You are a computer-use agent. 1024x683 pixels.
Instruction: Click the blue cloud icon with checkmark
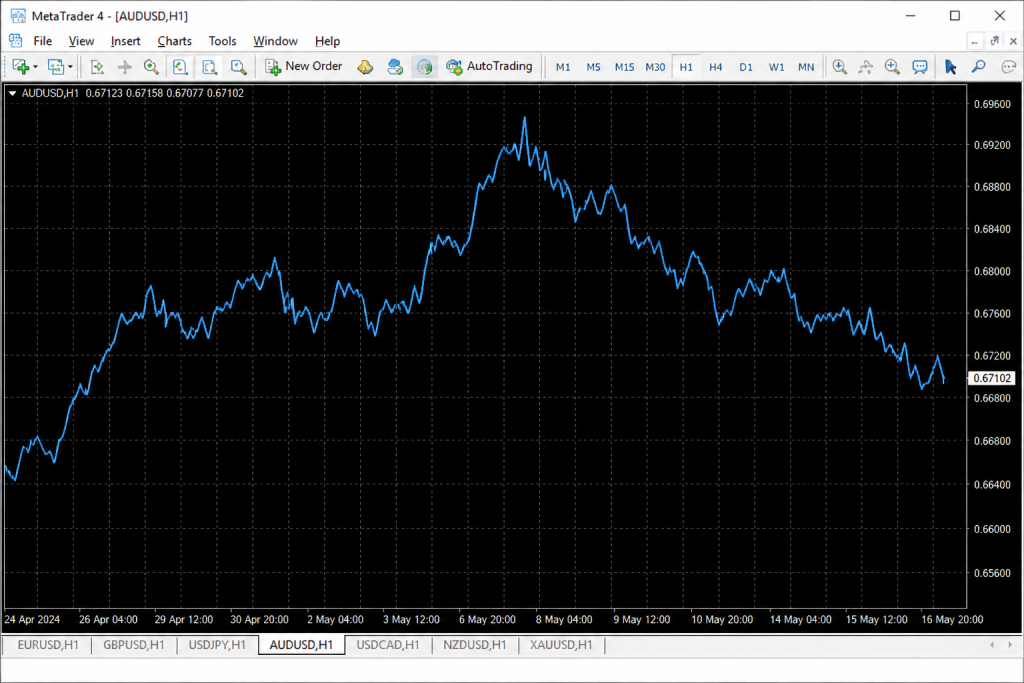tap(394, 67)
